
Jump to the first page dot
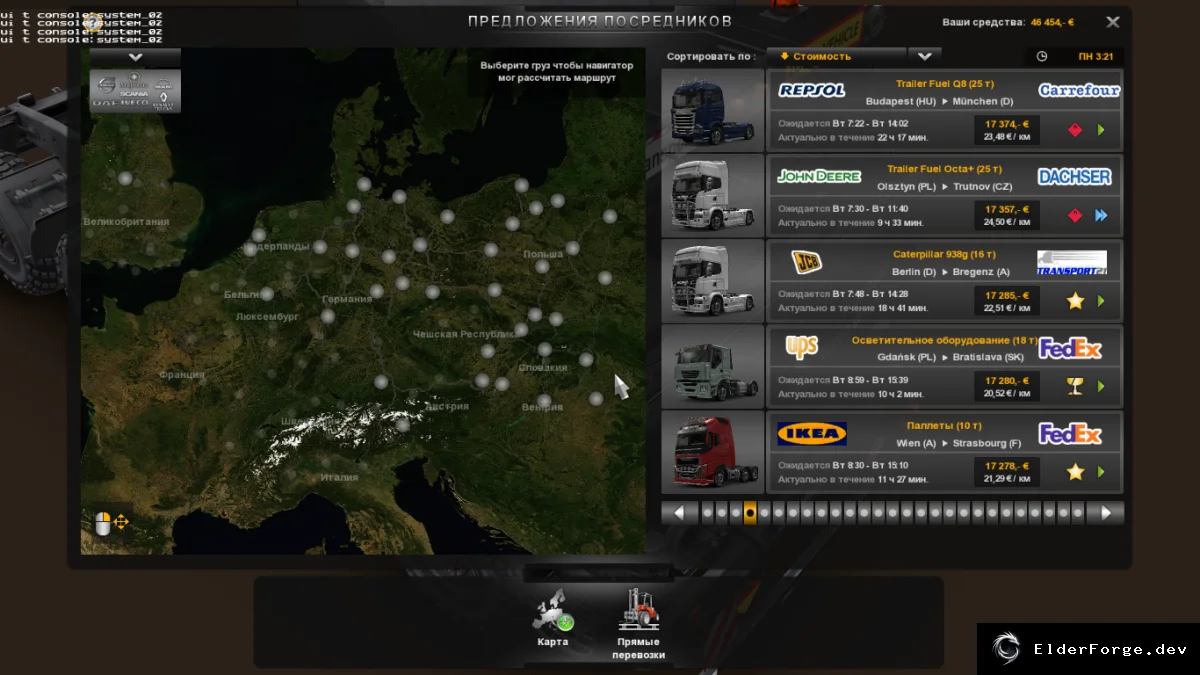(707, 513)
